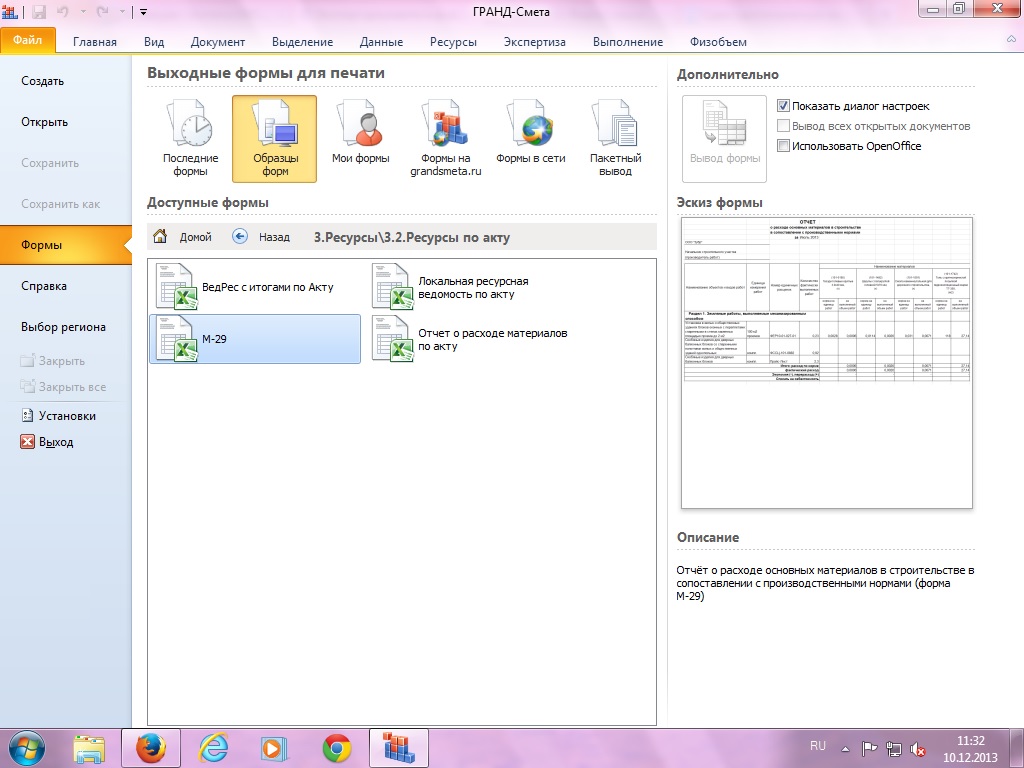This screenshot has width=1024, height=768.
Task: Uncheck Показать диалог настроек checkbox
Action: pyautogui.click(x=783, y=106)
